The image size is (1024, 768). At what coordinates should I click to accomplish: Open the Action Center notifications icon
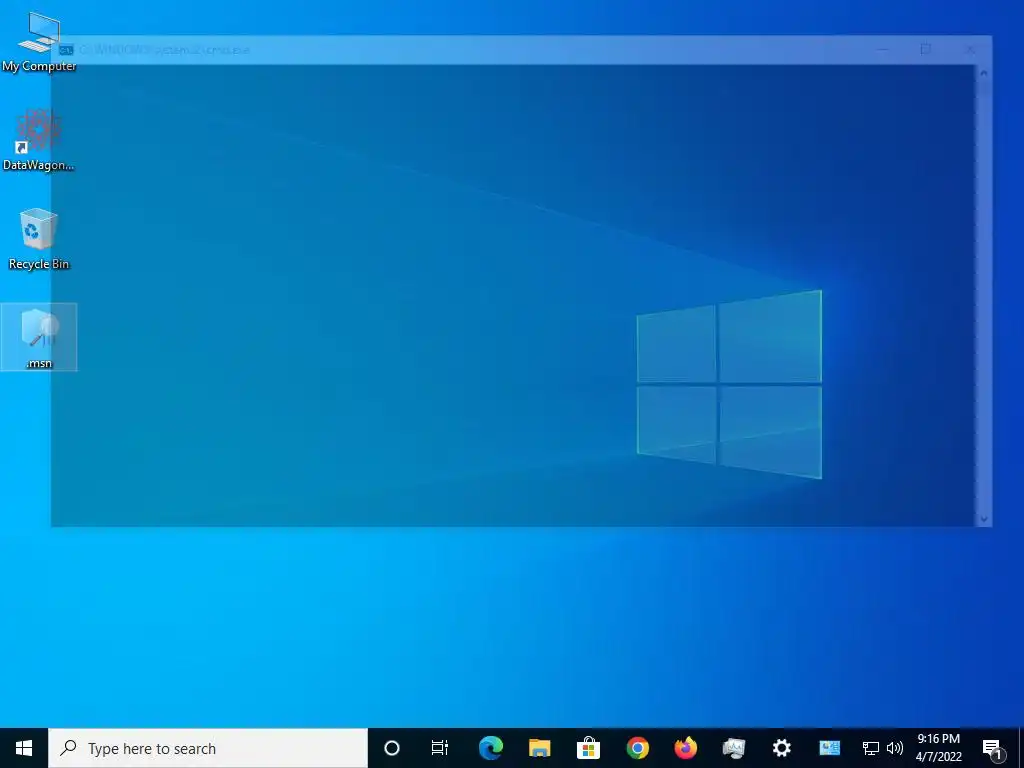(992, 748)
